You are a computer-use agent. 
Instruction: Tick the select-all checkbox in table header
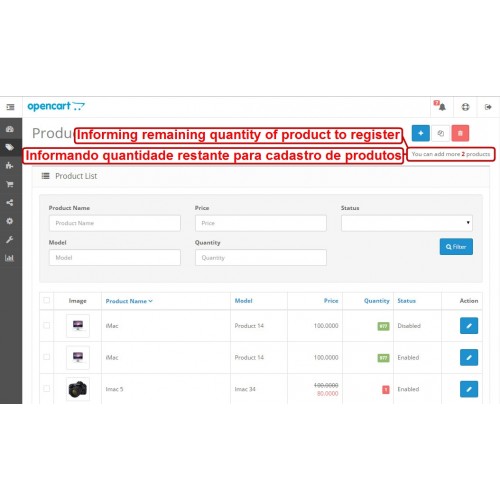tap(47, 300)
